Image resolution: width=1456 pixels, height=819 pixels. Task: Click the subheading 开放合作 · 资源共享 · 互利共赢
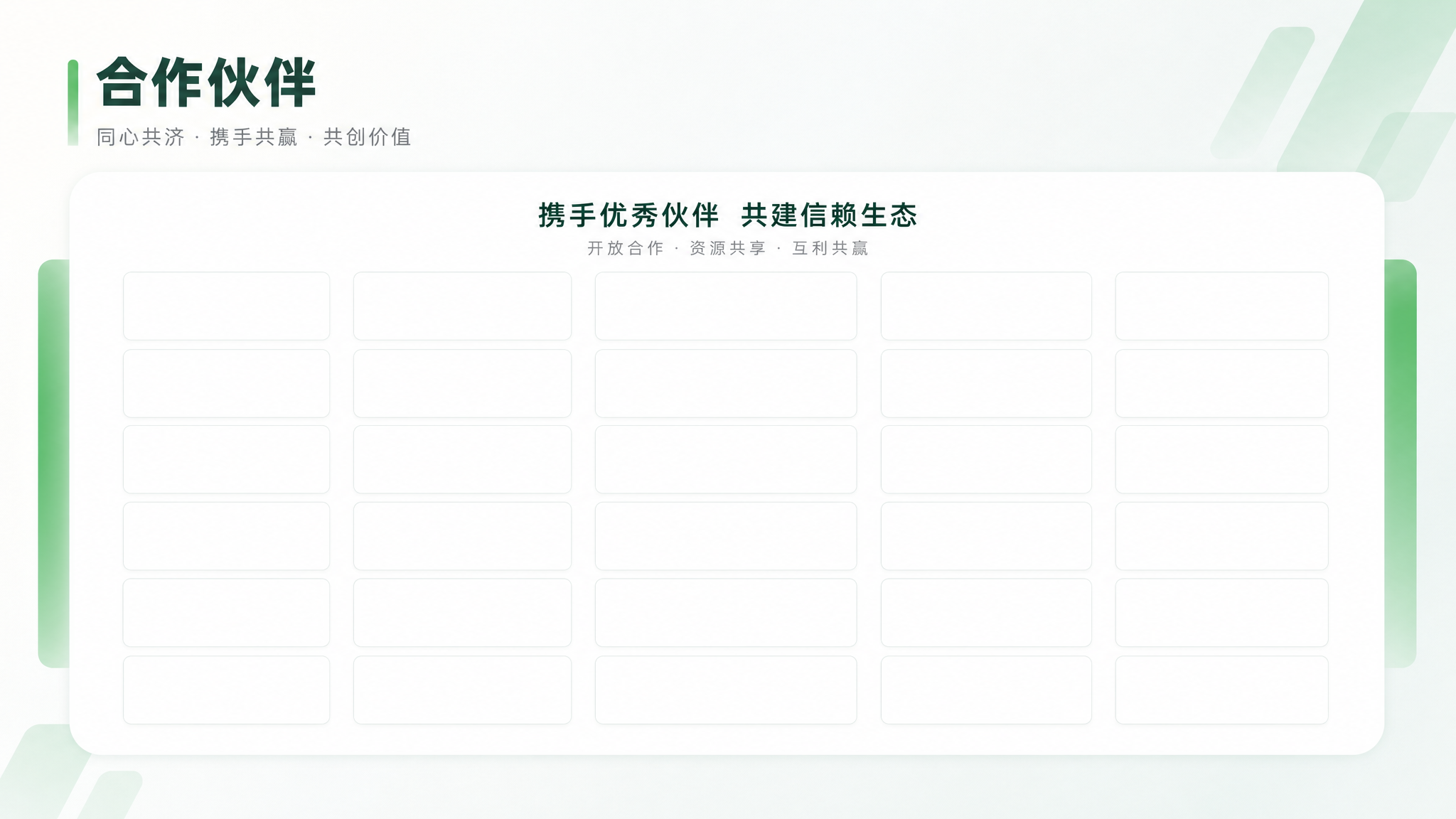(728, 248)
